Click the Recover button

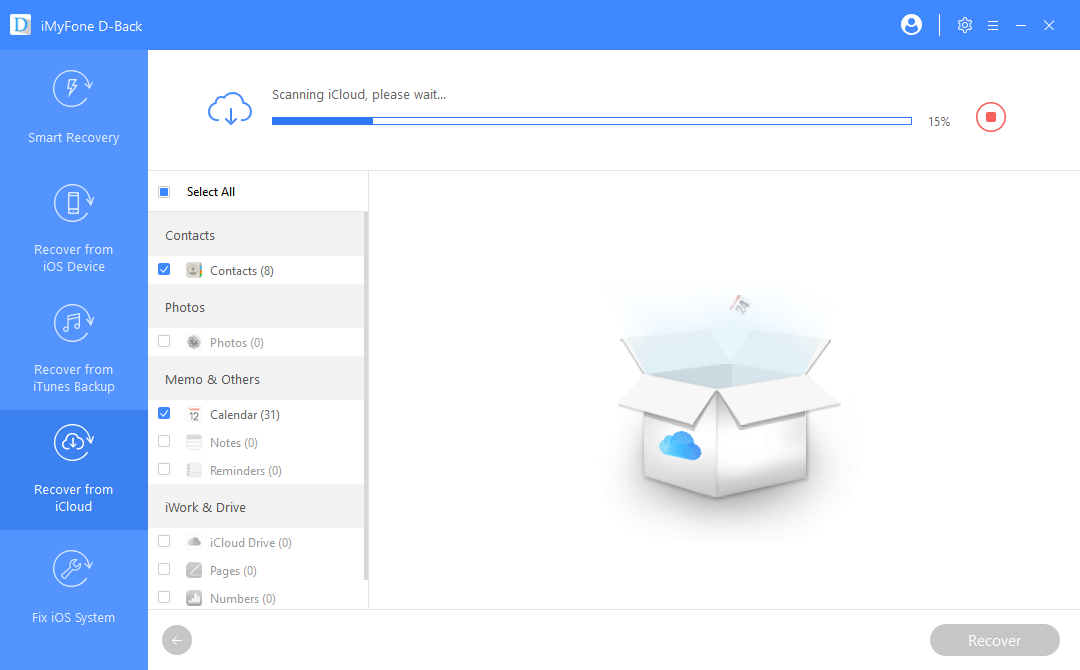995,640
